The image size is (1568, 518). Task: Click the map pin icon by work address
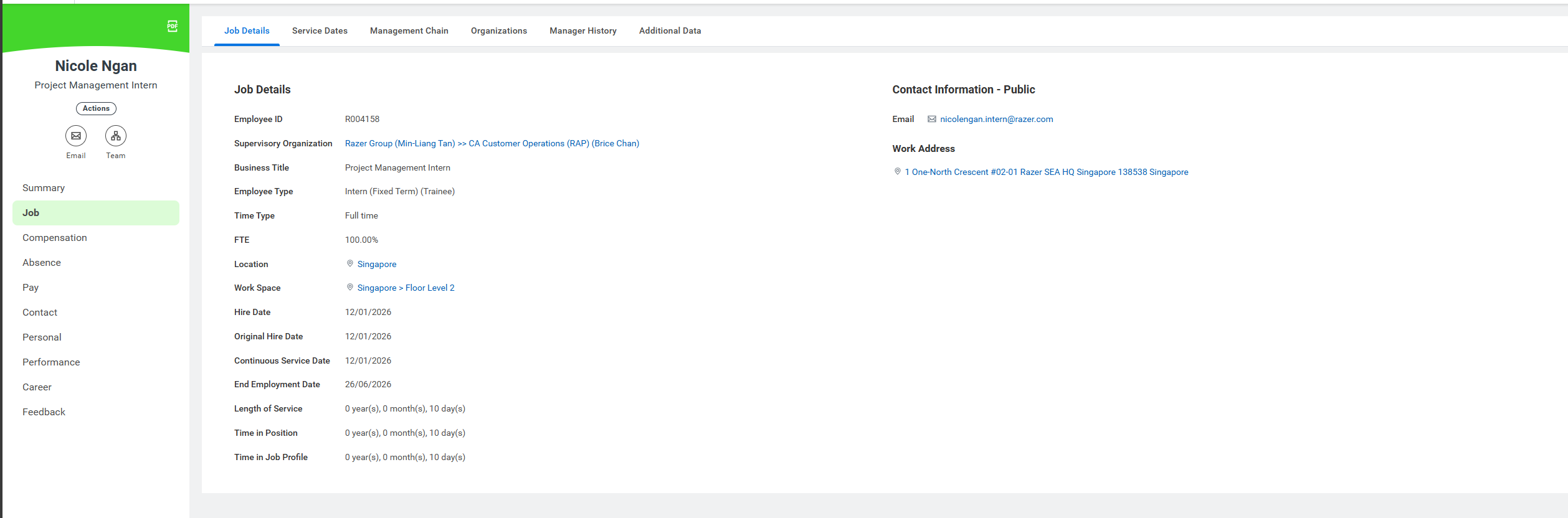click(898, 172)
